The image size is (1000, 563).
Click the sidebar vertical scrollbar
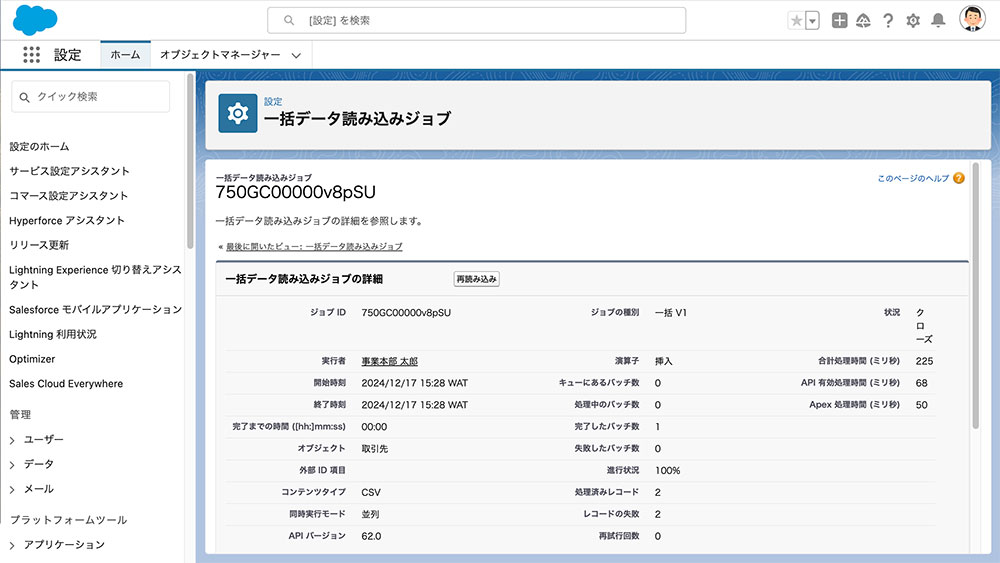[190, 162]
